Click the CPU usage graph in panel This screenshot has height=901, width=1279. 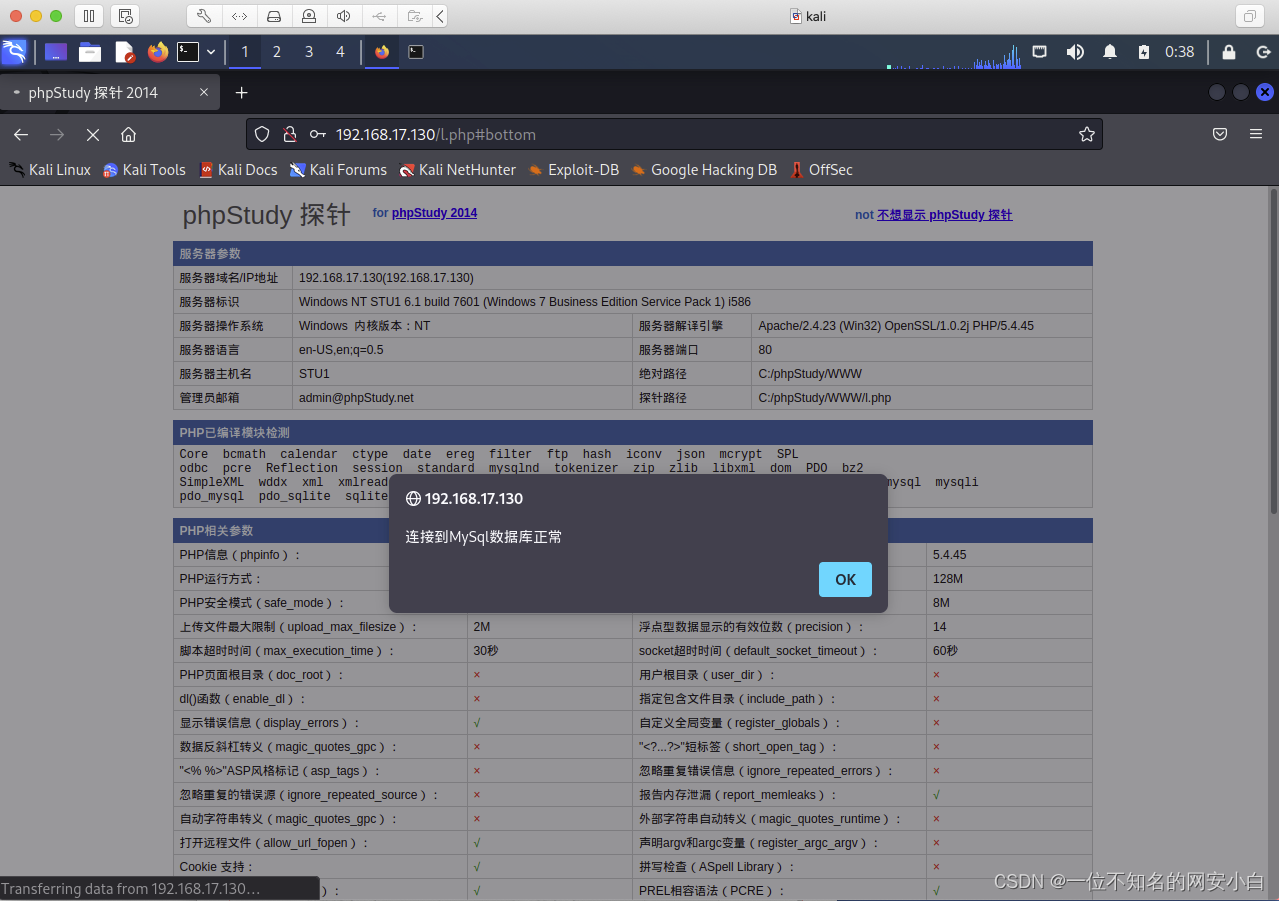click(954, 55)
